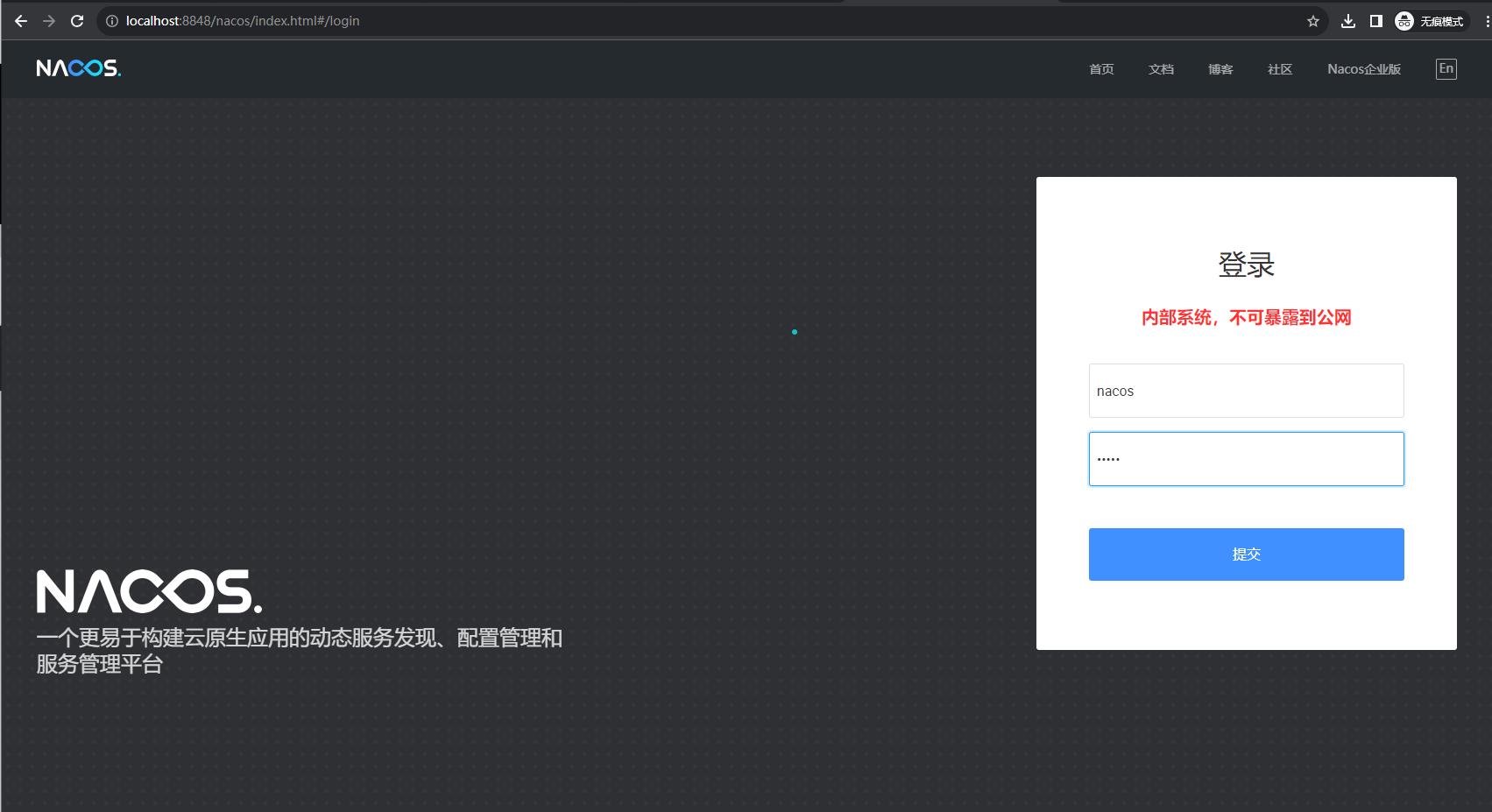Open 文档 in top navigation

[x=1161, y=69]
